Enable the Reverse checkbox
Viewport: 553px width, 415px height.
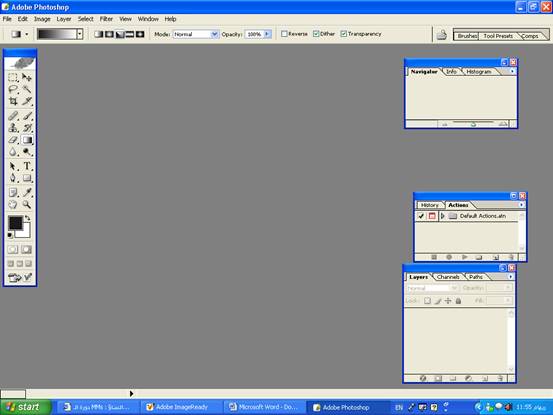click(284, 34)
